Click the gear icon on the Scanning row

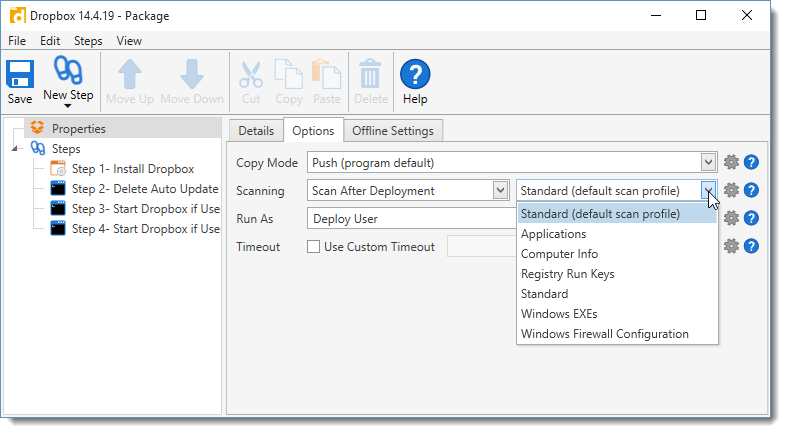pyautogui.click(x=731, y=190)
